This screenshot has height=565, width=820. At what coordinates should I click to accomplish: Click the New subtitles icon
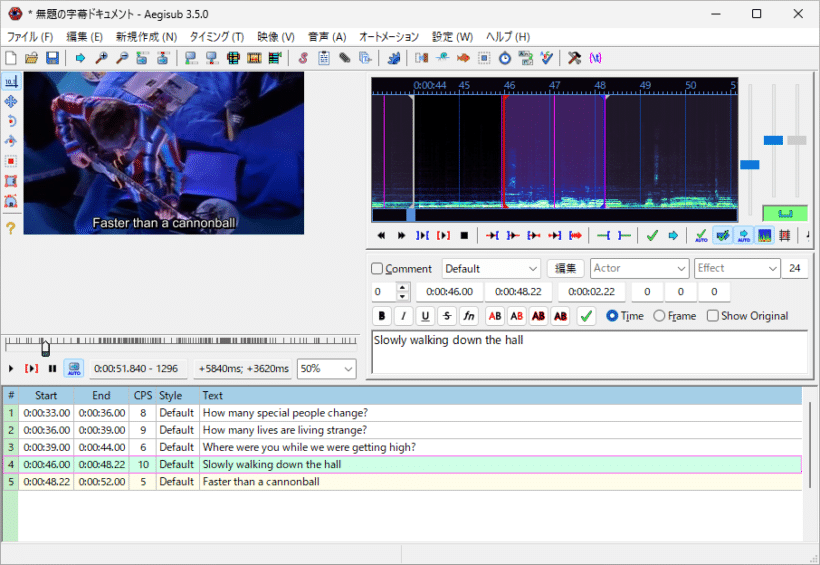(11, 58)
